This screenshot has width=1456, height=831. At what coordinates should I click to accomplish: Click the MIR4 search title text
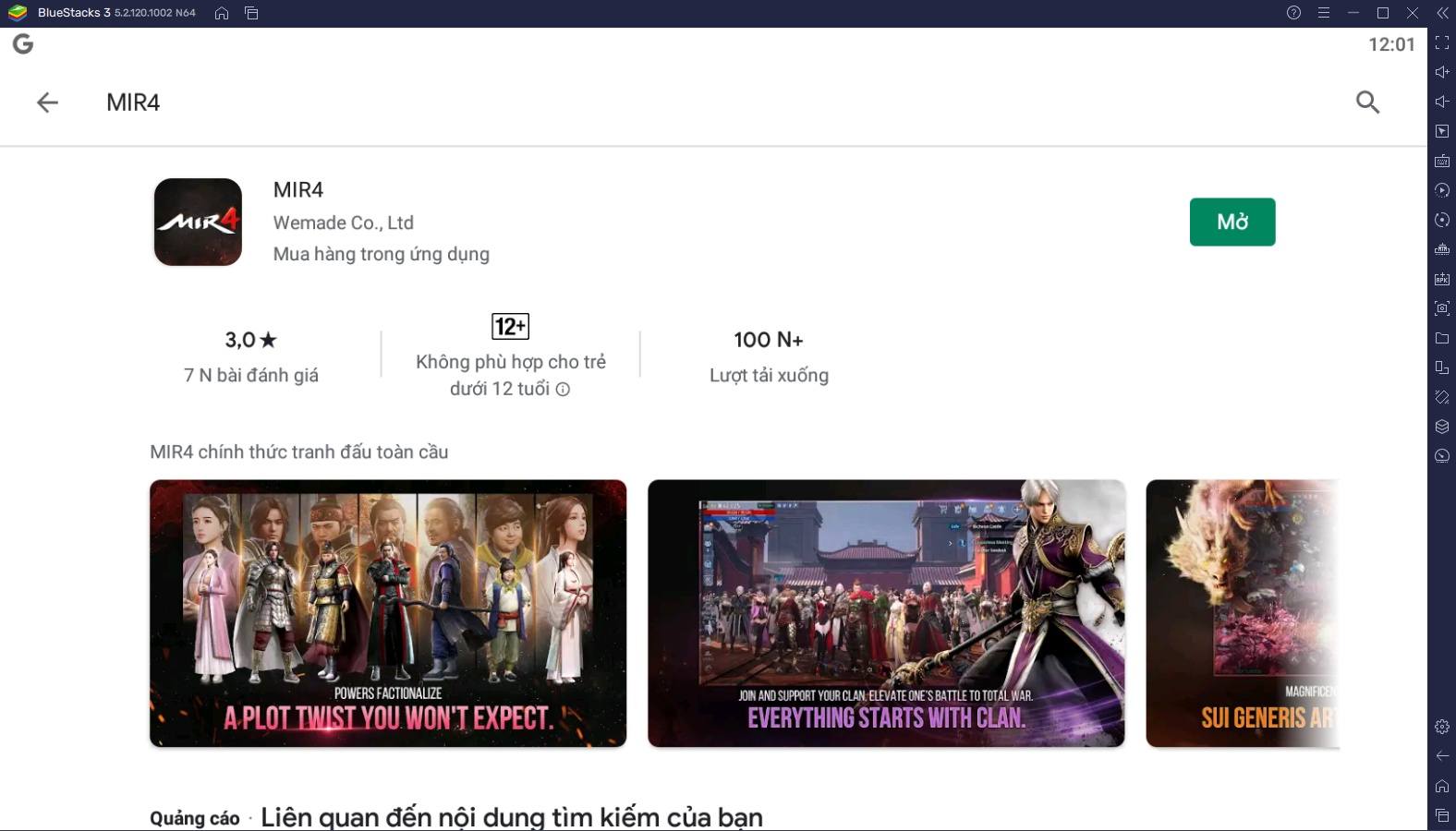click(133, 102)
